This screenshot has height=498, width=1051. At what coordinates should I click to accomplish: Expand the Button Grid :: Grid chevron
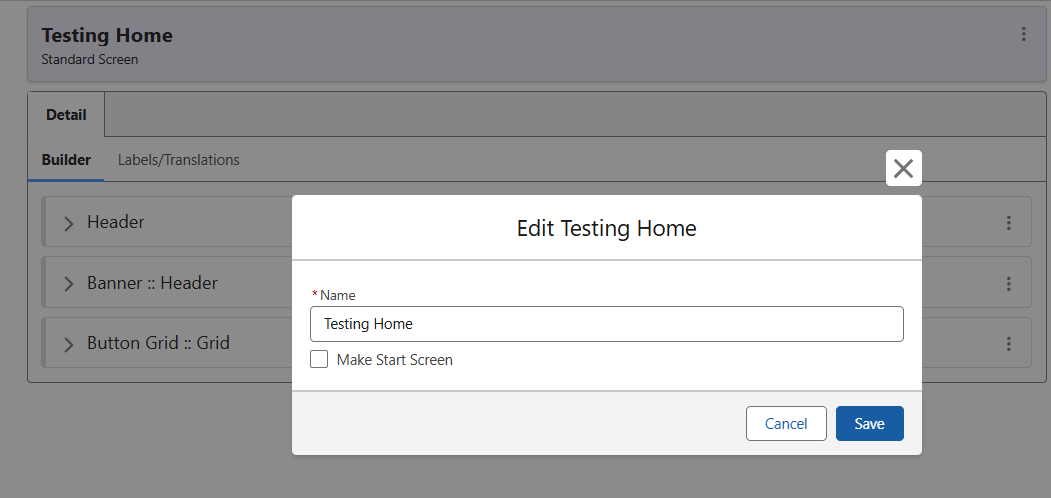coord(68,344)
